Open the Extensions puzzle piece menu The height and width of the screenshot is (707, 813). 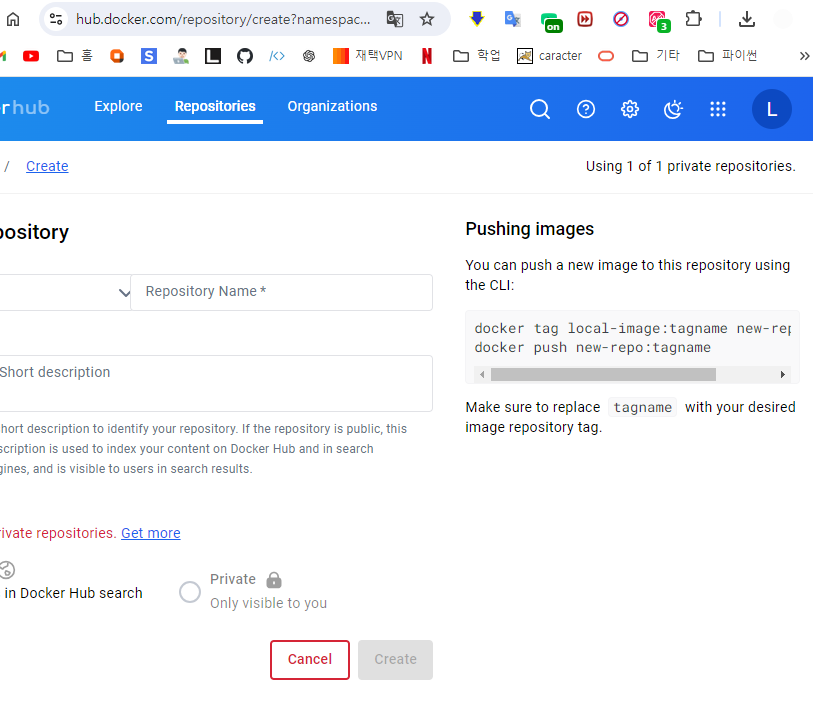(693, 19)
